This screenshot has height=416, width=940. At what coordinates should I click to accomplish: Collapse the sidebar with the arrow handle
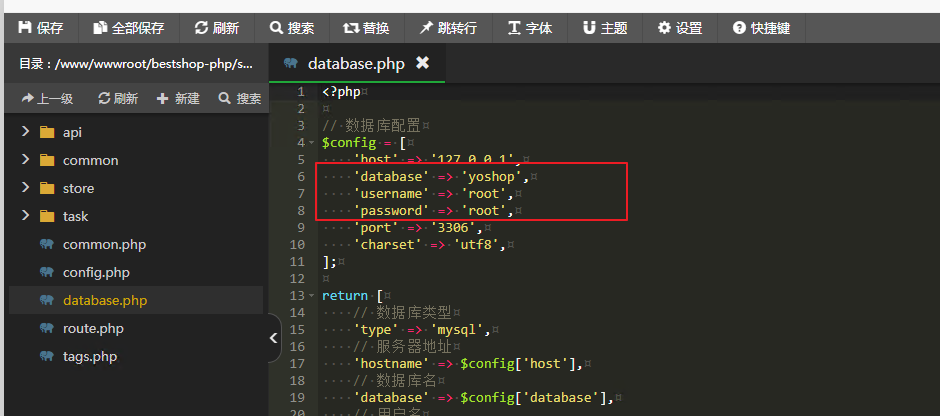point(274,339)
